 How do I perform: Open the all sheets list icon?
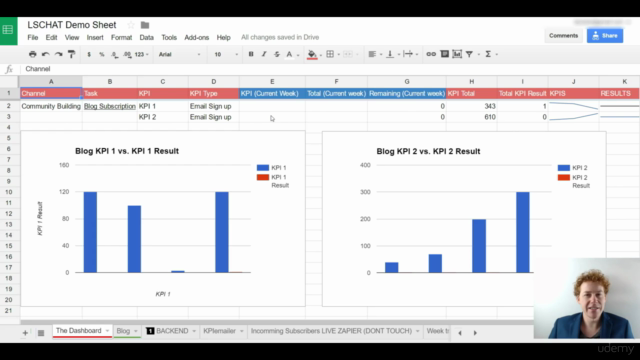41,333
